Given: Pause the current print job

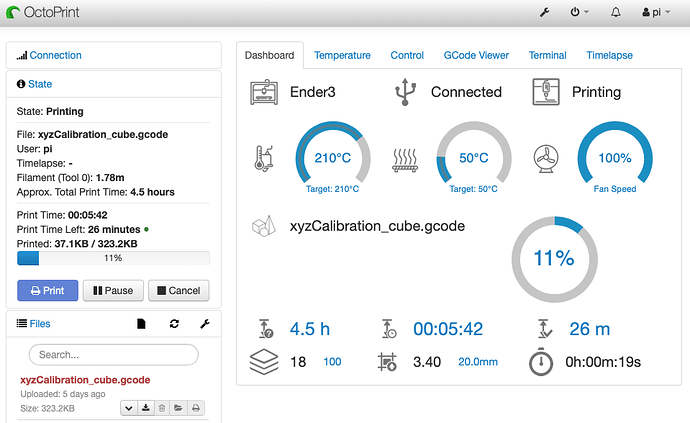Looking at the screenshot, I should coord(113,291).
